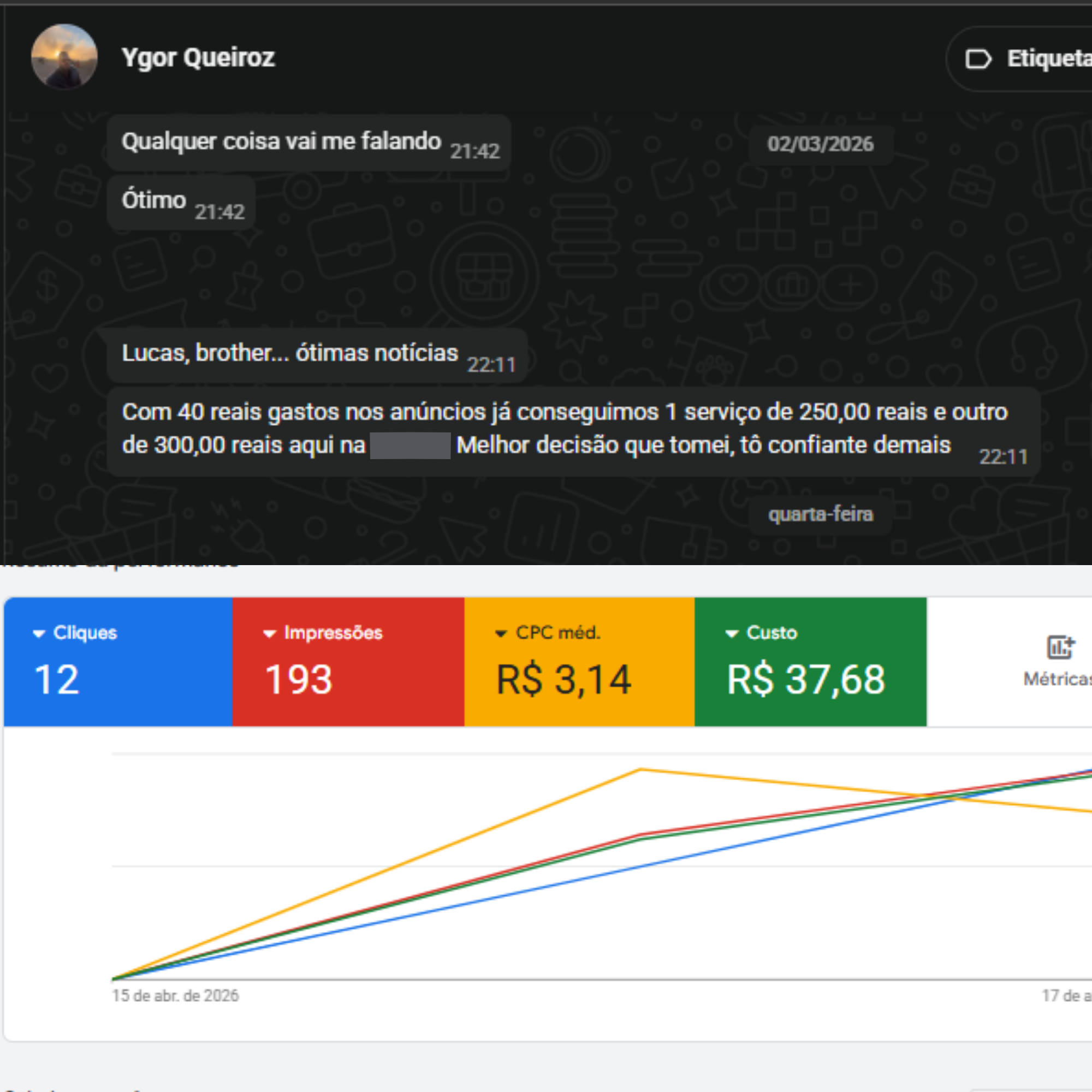Open the Impressões metric dropdown arrow

pyautogui.click(x=270, y=633)
